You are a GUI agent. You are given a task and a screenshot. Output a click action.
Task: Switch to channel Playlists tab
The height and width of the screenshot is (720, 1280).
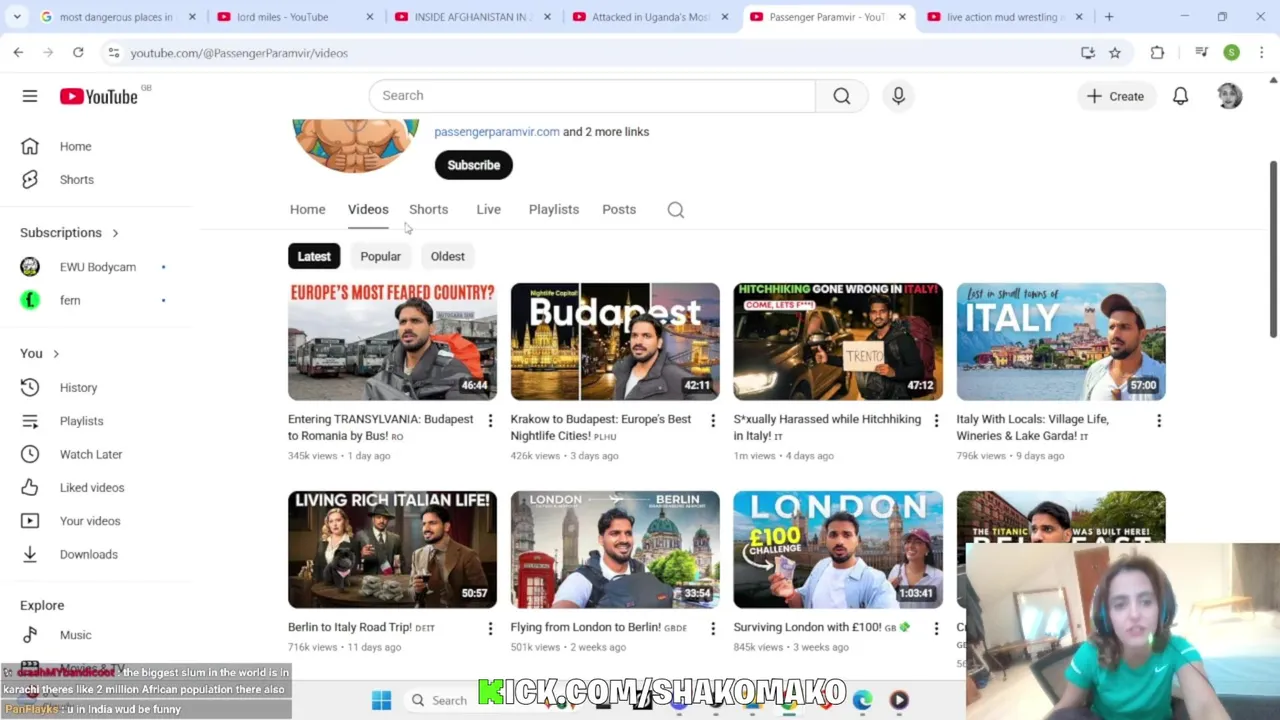click(x=553, y=210)
